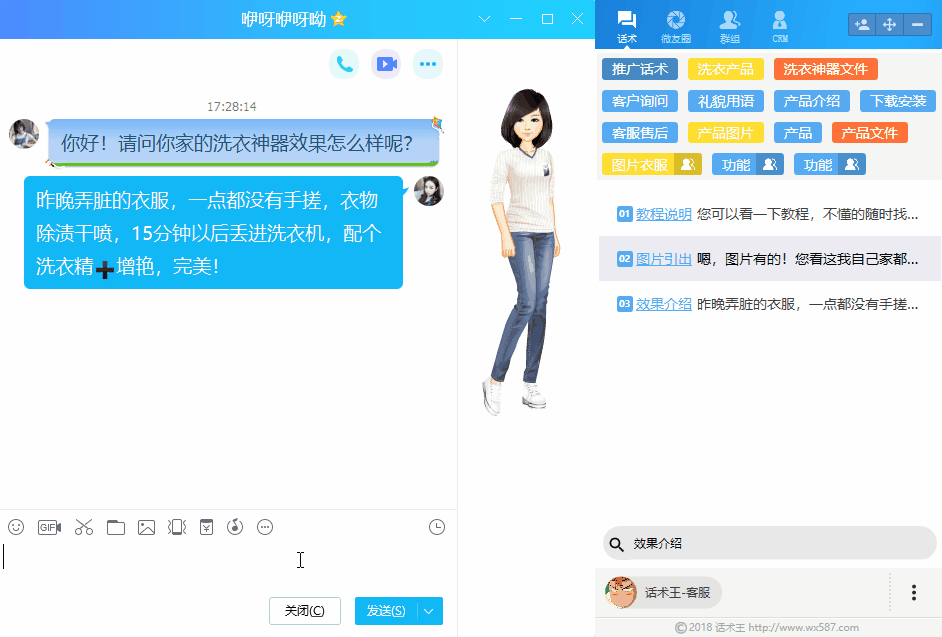The height and width of the screenshot is (637, 942).
Task: Open chat history clock icon
Action: pos(437,527)
